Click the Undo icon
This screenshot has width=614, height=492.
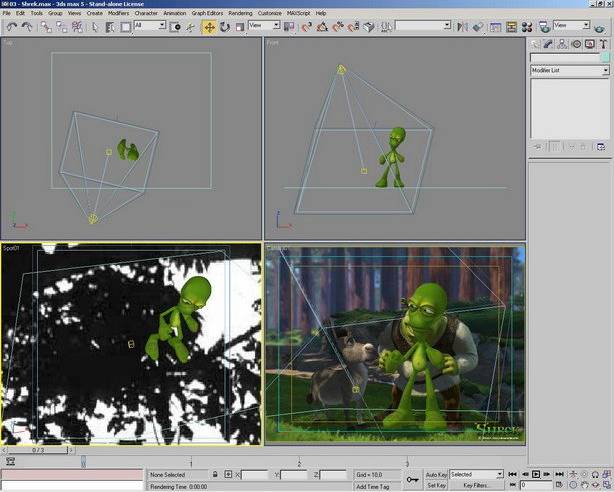(x=12, y=27)
